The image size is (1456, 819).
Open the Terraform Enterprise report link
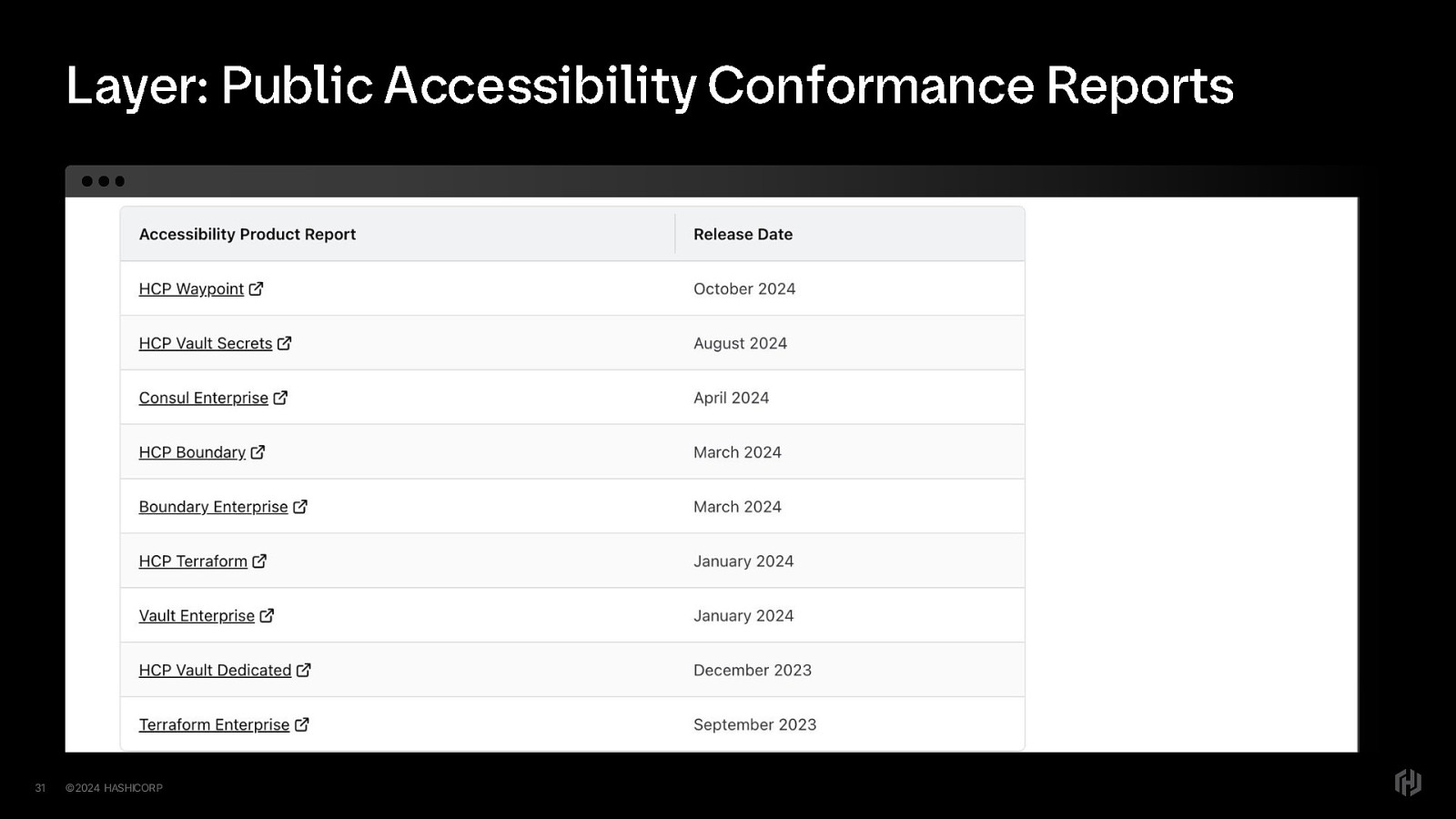[214, 726]
